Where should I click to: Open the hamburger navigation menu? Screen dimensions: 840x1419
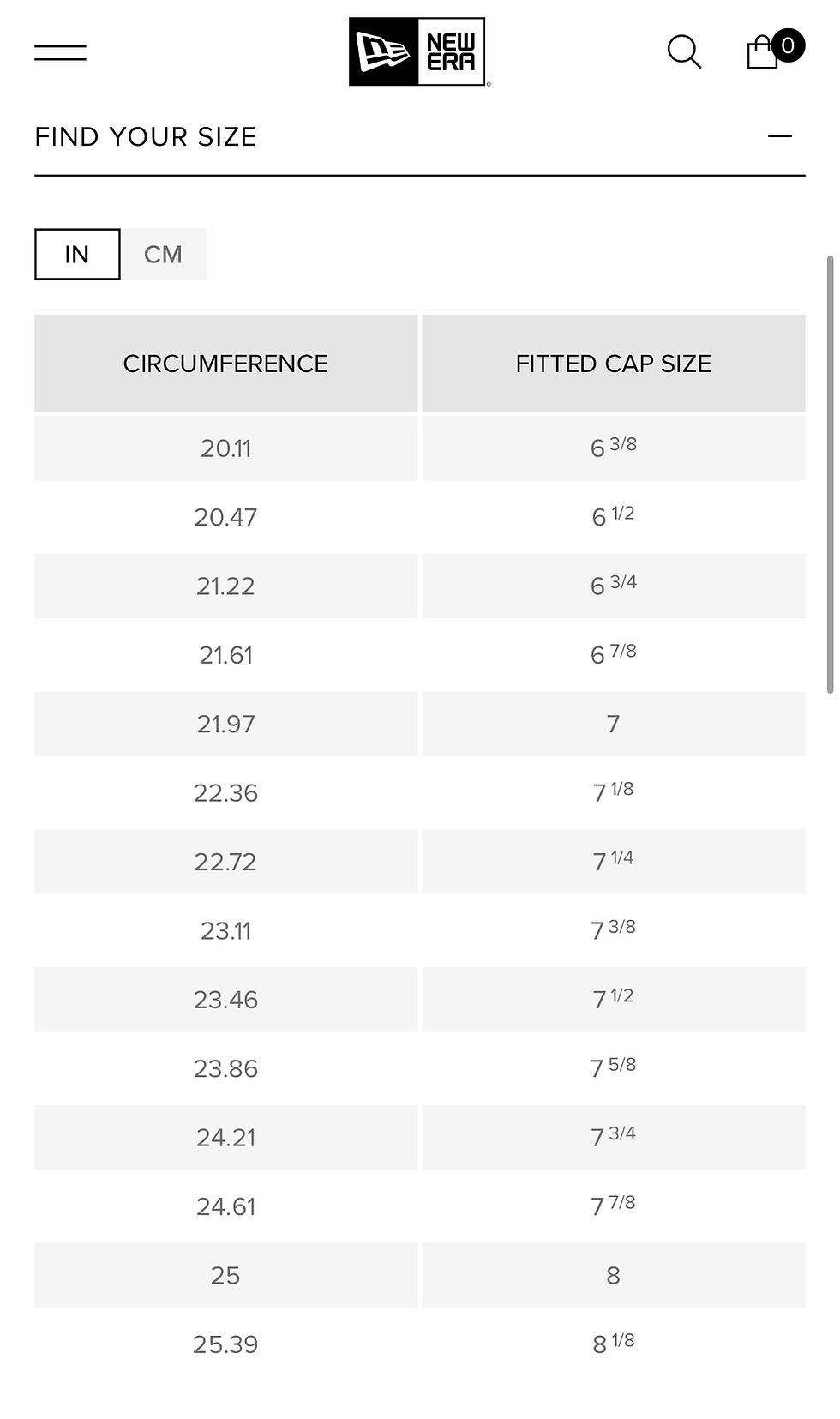[x=60, y=52]
